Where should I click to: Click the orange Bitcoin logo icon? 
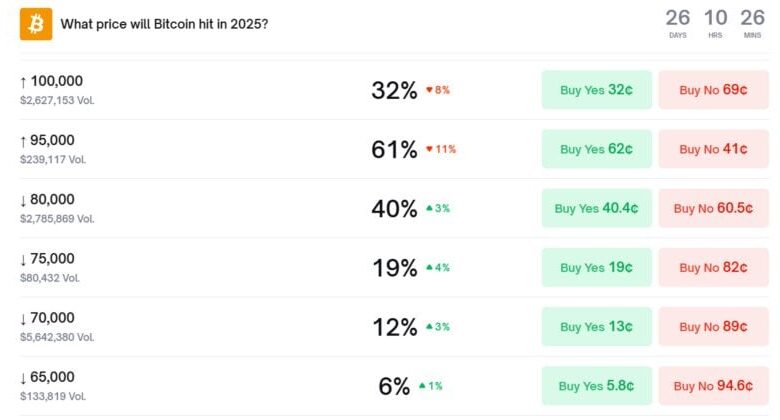[x=36, y=23]
